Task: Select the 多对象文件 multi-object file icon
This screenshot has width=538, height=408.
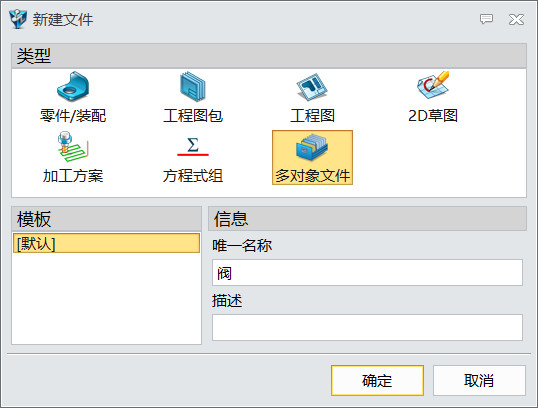Action: (x=312, y=148)
